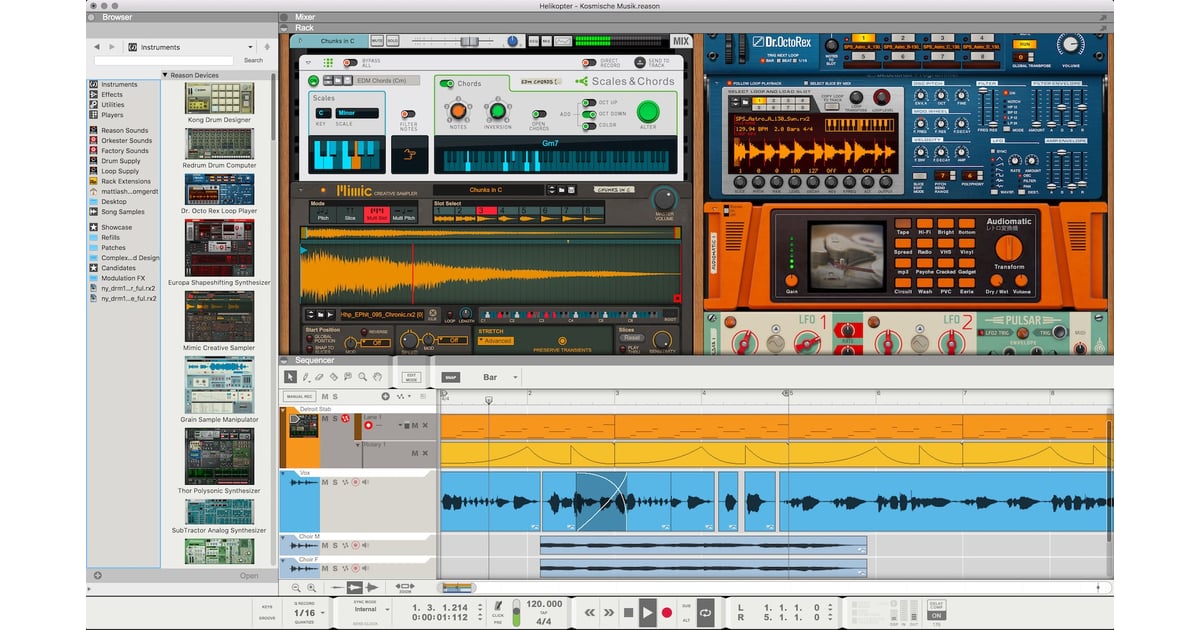Select the Pencil tool in sequencer toolbar
The image size is (1200, 630).
click(x=305, y=377)
